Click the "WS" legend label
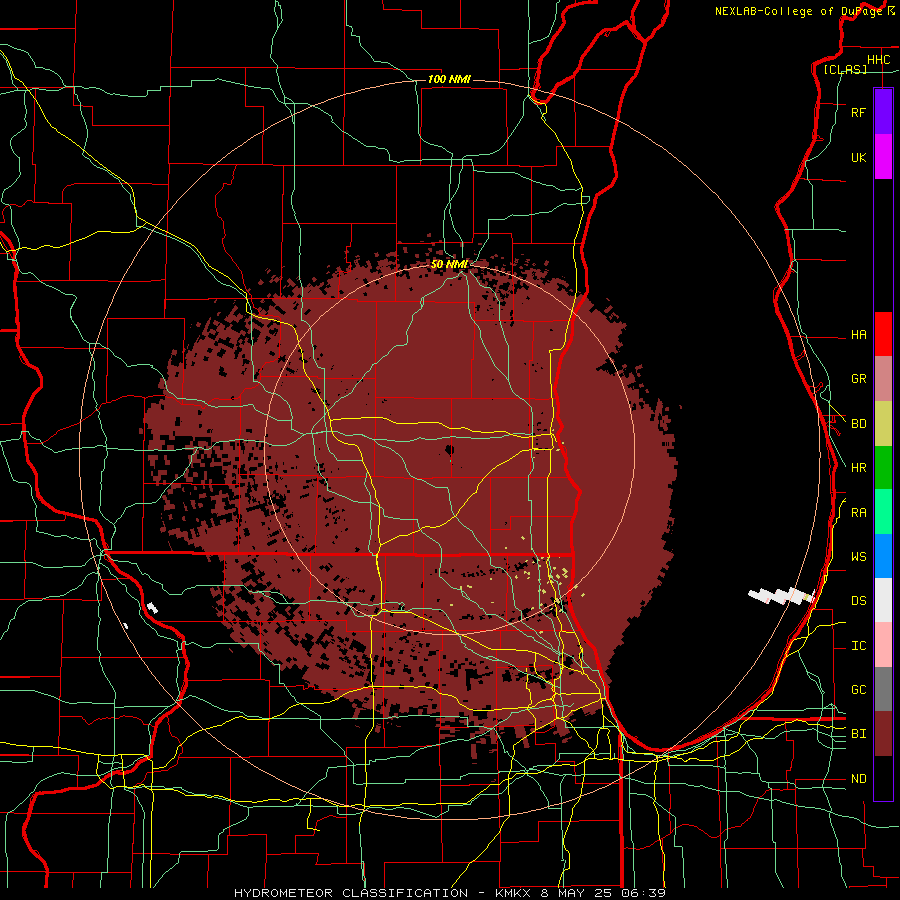Image resolution: width=900 pixels, height=900 pixels. coord(858,557)
